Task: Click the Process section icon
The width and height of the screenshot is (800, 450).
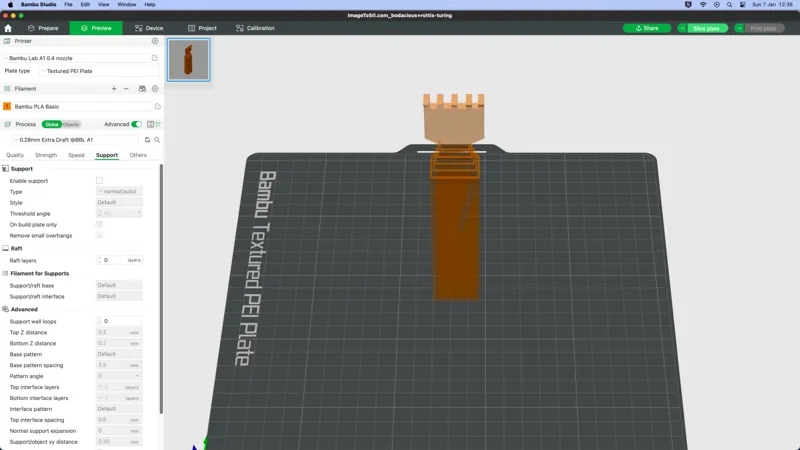Action: pyautogui.click(x=7, y=124)
